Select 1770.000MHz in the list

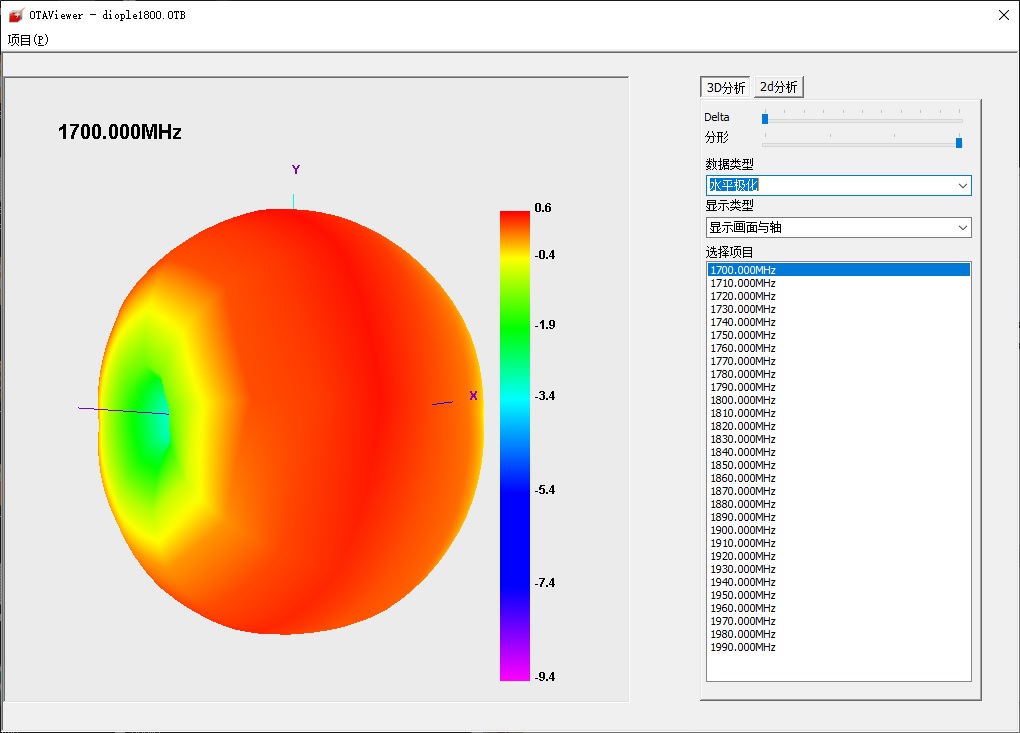tap(839, 361)
